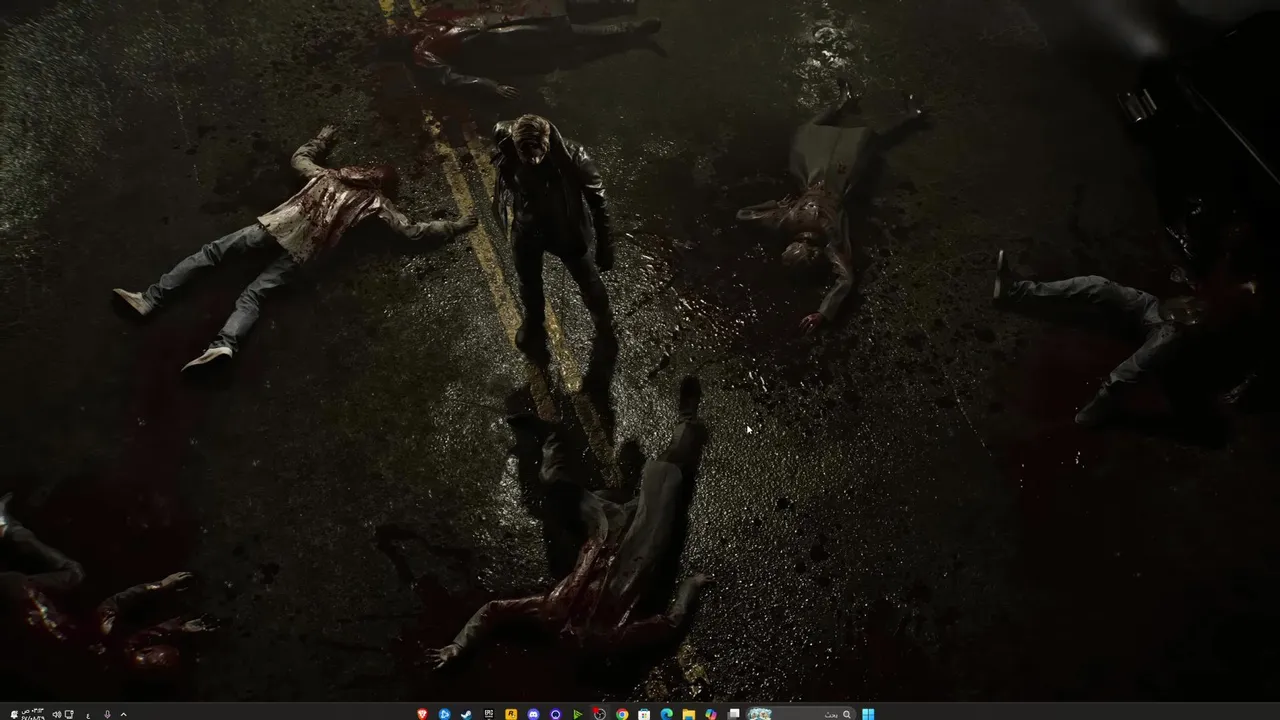
Task: Open the volume speaker tray icon
Action: tap(57, 714)
